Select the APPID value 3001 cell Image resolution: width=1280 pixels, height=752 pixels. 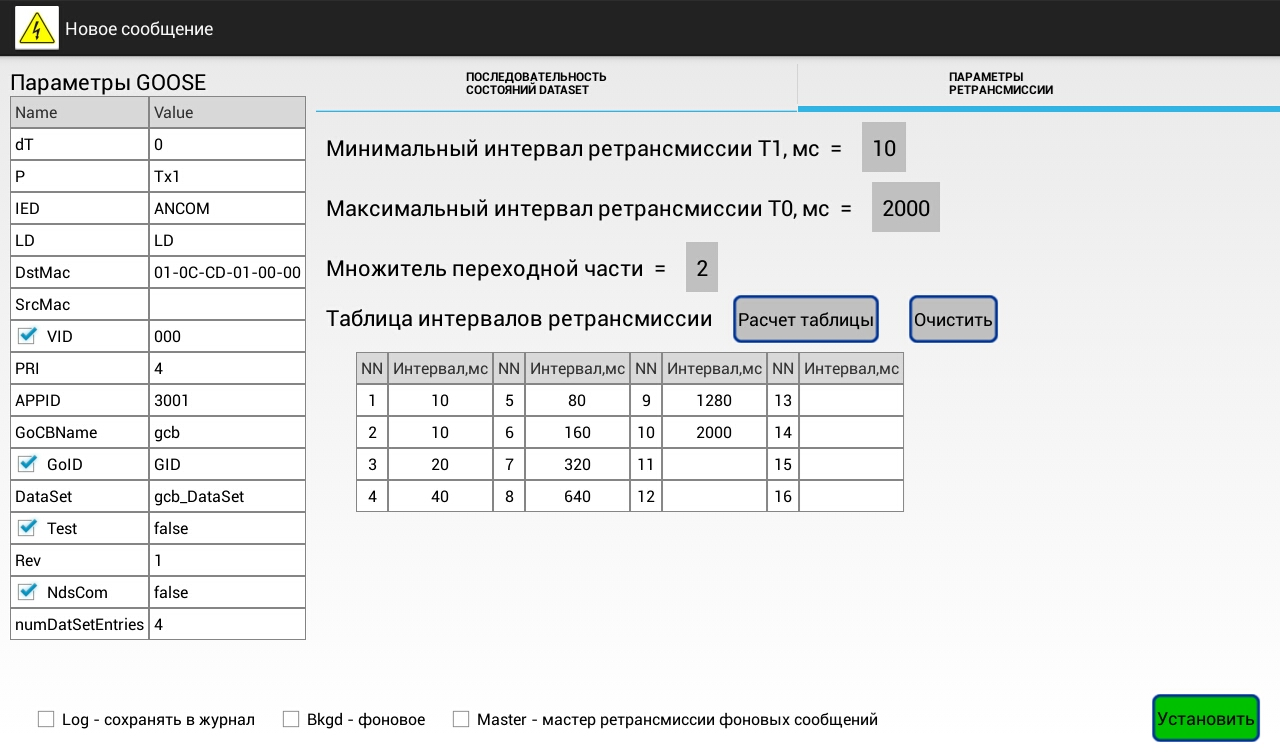(227, 400)
